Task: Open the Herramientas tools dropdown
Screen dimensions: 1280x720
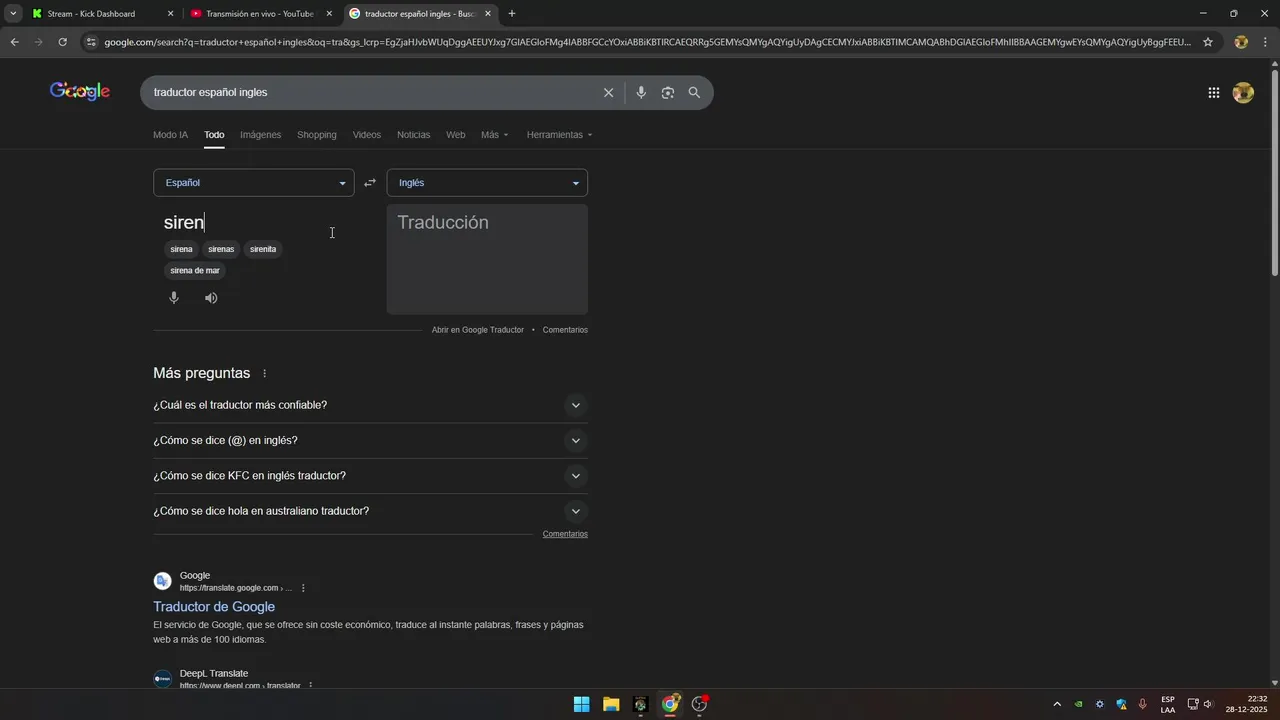Action: point(559,135)
